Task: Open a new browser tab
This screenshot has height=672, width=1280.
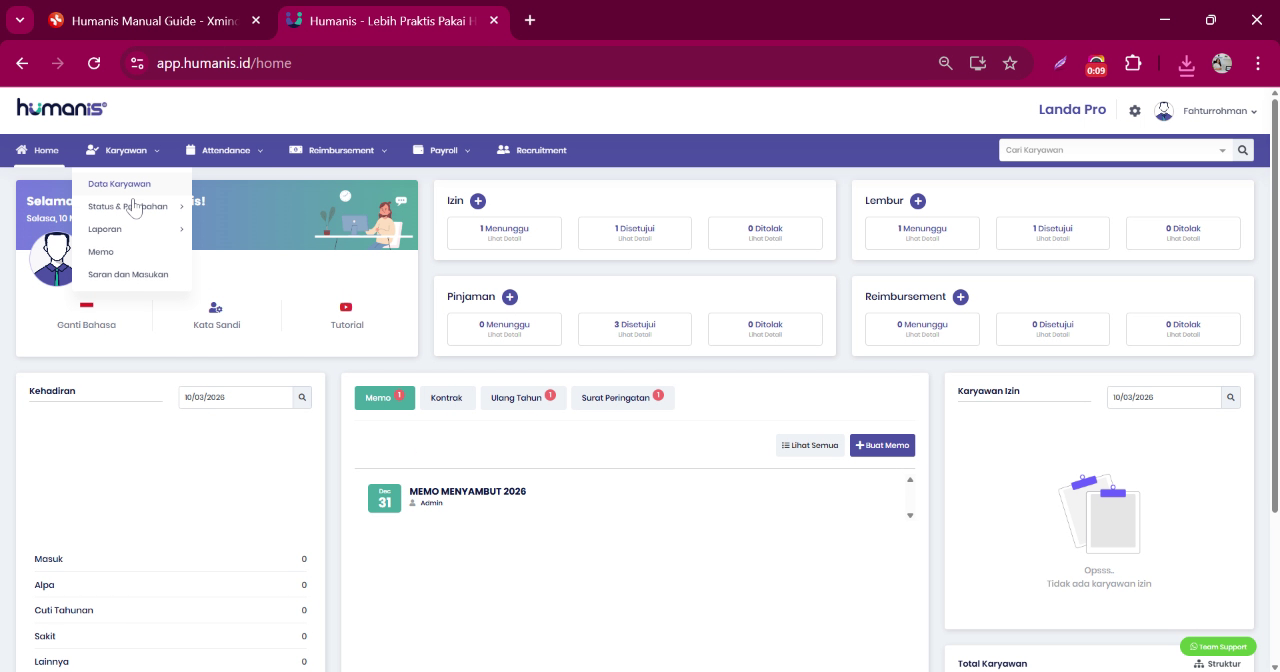Action: [530, 20]
